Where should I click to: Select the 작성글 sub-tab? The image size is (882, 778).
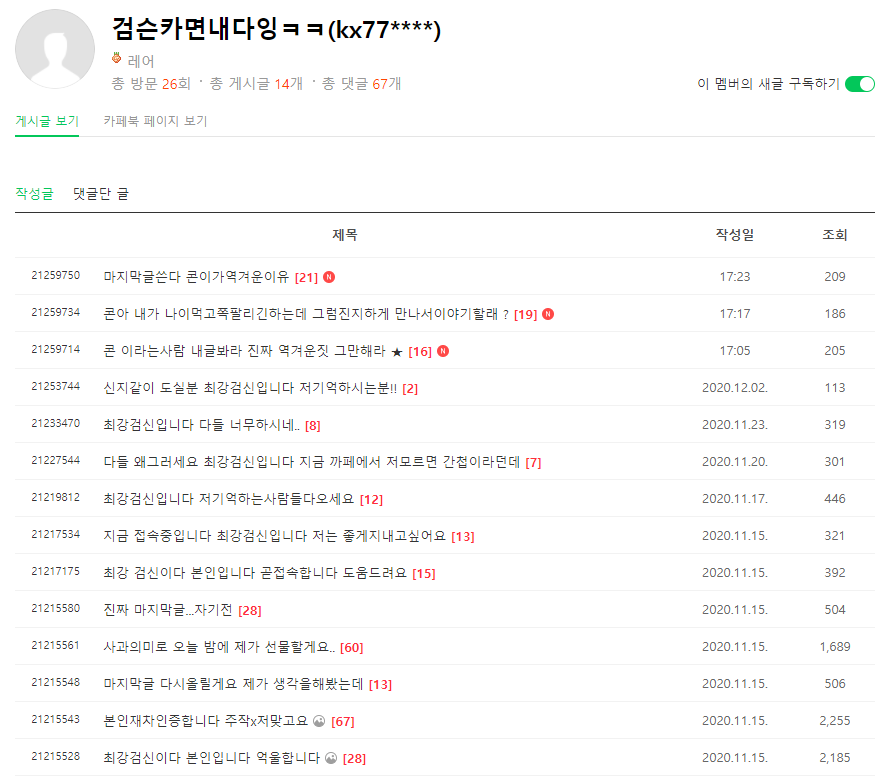[34, 193]
